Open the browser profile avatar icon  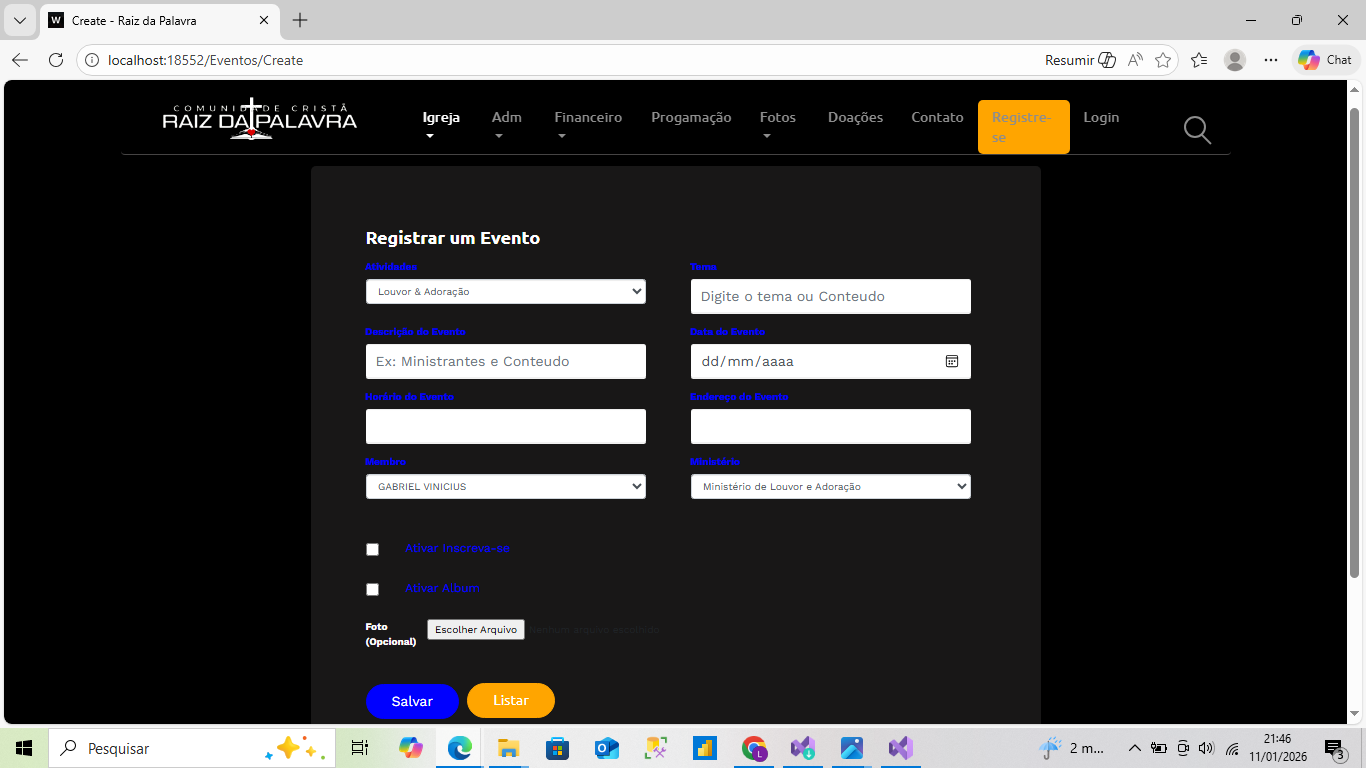tap(1235, 60)
